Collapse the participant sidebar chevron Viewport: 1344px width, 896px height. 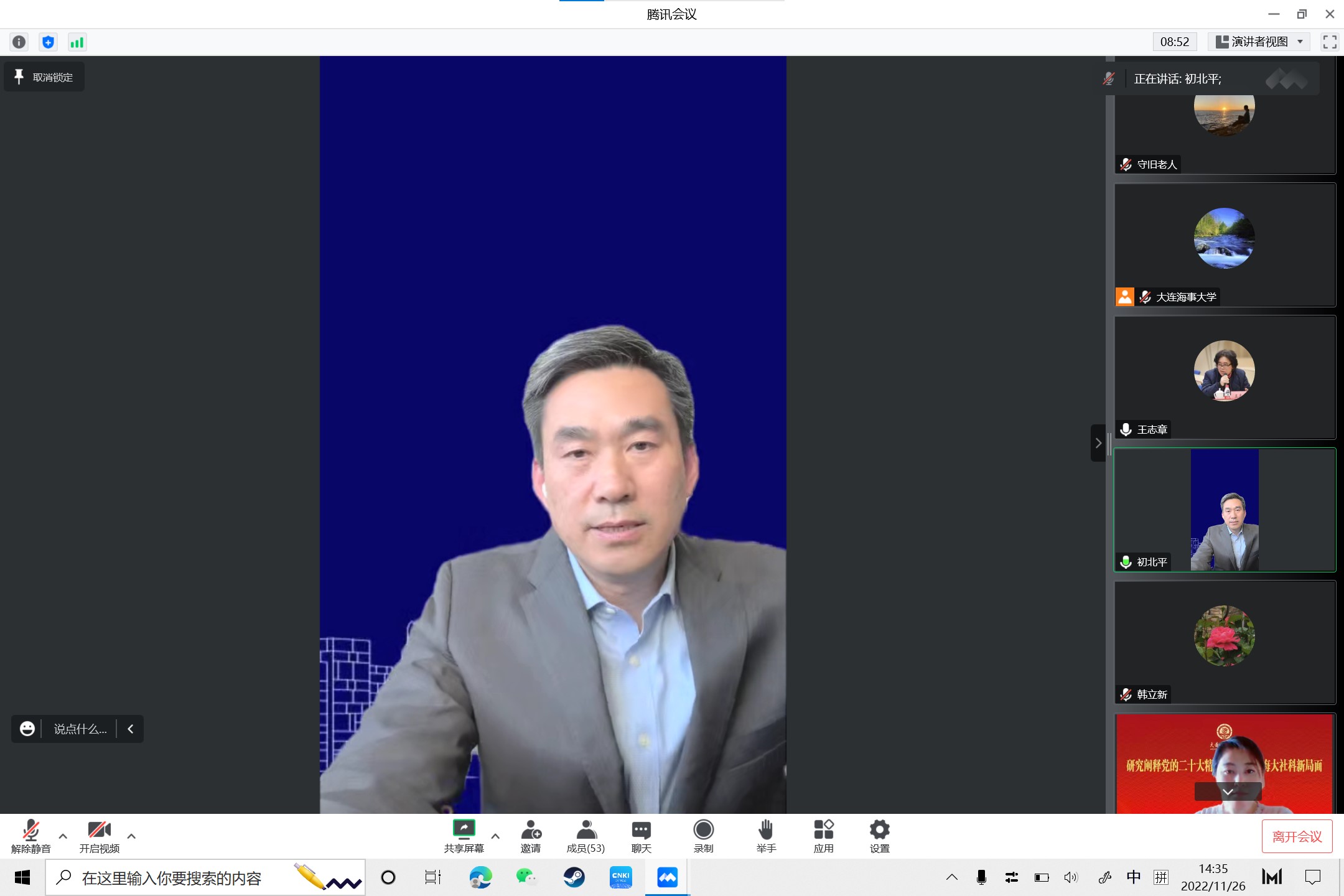[x=1098, y=443]
